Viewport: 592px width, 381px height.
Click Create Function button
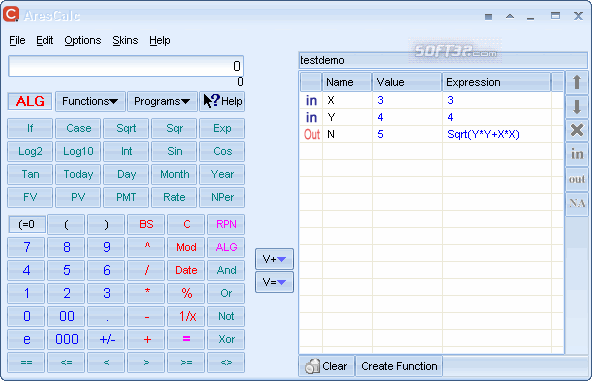[x=399, y=366]
